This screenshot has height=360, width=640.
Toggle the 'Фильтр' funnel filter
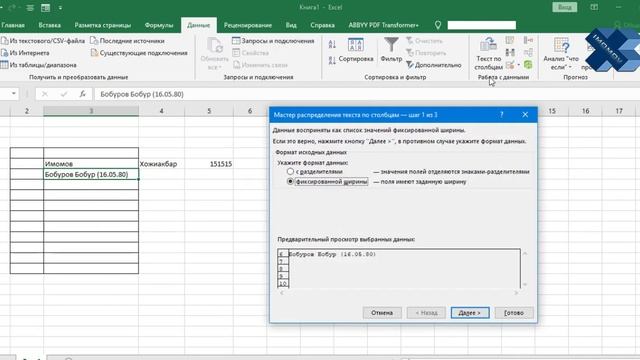pos(391,51)
